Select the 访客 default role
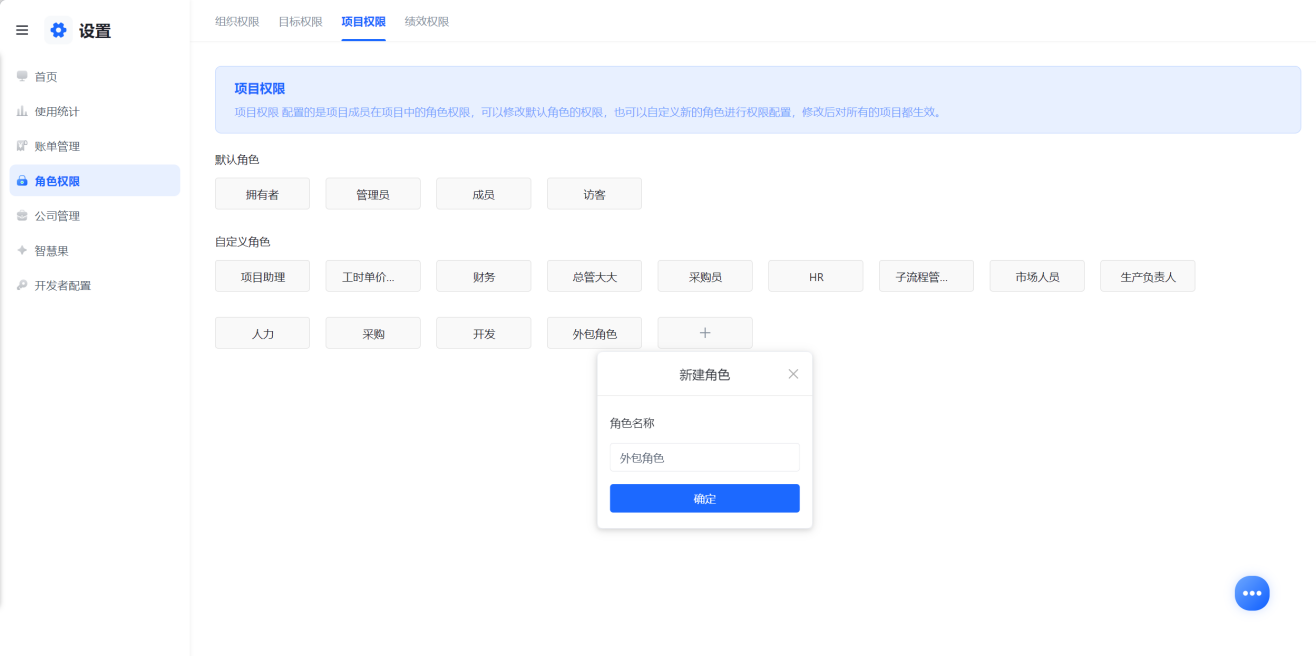 [x=594, y=194]
